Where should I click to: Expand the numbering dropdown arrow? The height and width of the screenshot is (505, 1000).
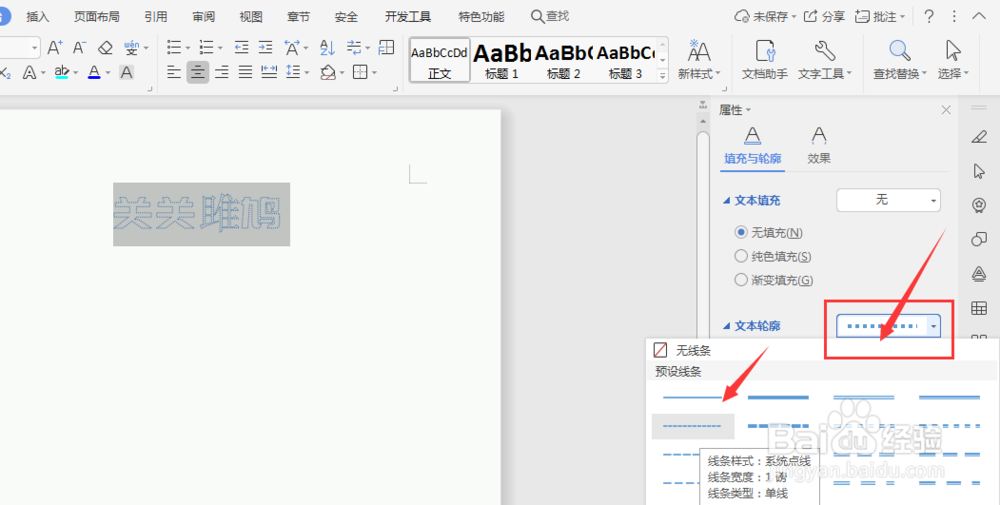(x=220, y=48)
